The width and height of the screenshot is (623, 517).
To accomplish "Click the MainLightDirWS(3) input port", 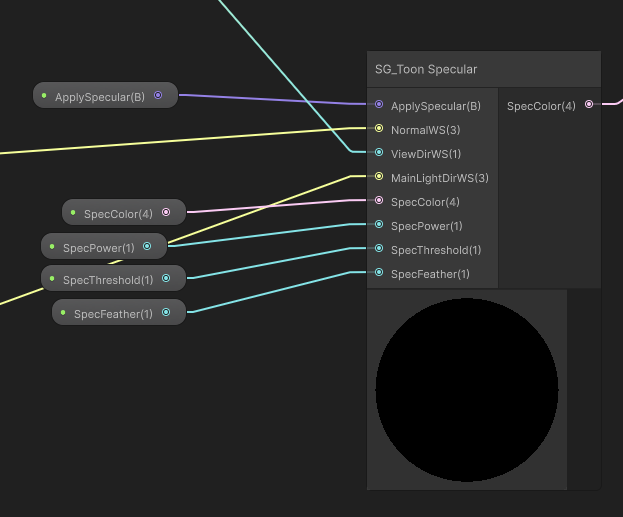I will click(379, 176).
